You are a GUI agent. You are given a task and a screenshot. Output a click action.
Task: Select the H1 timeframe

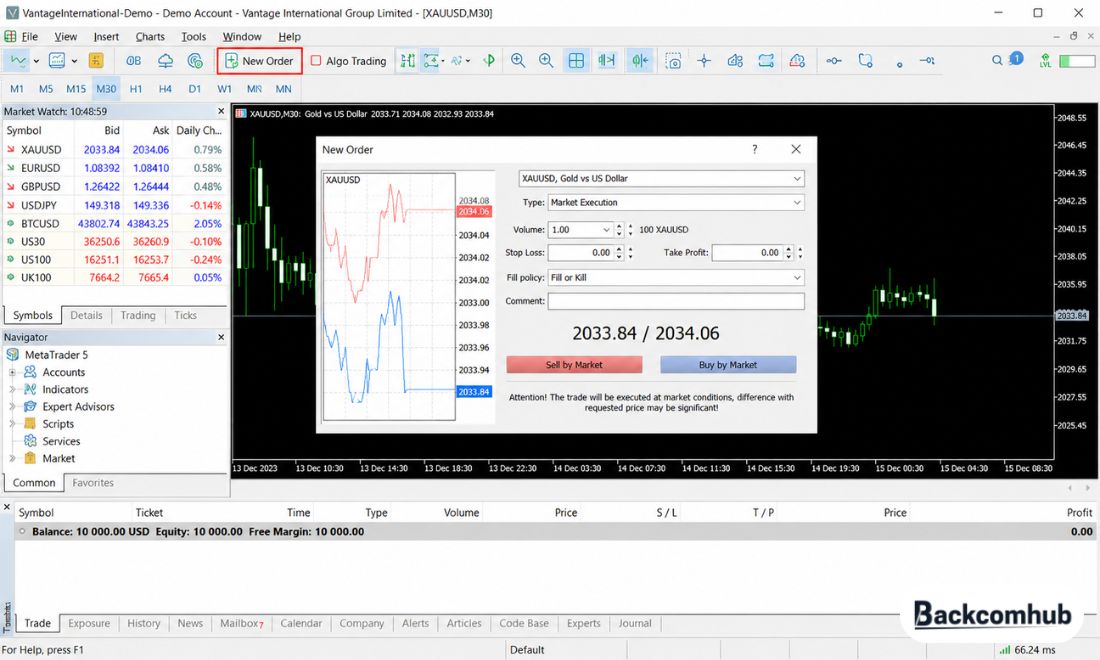136,89
